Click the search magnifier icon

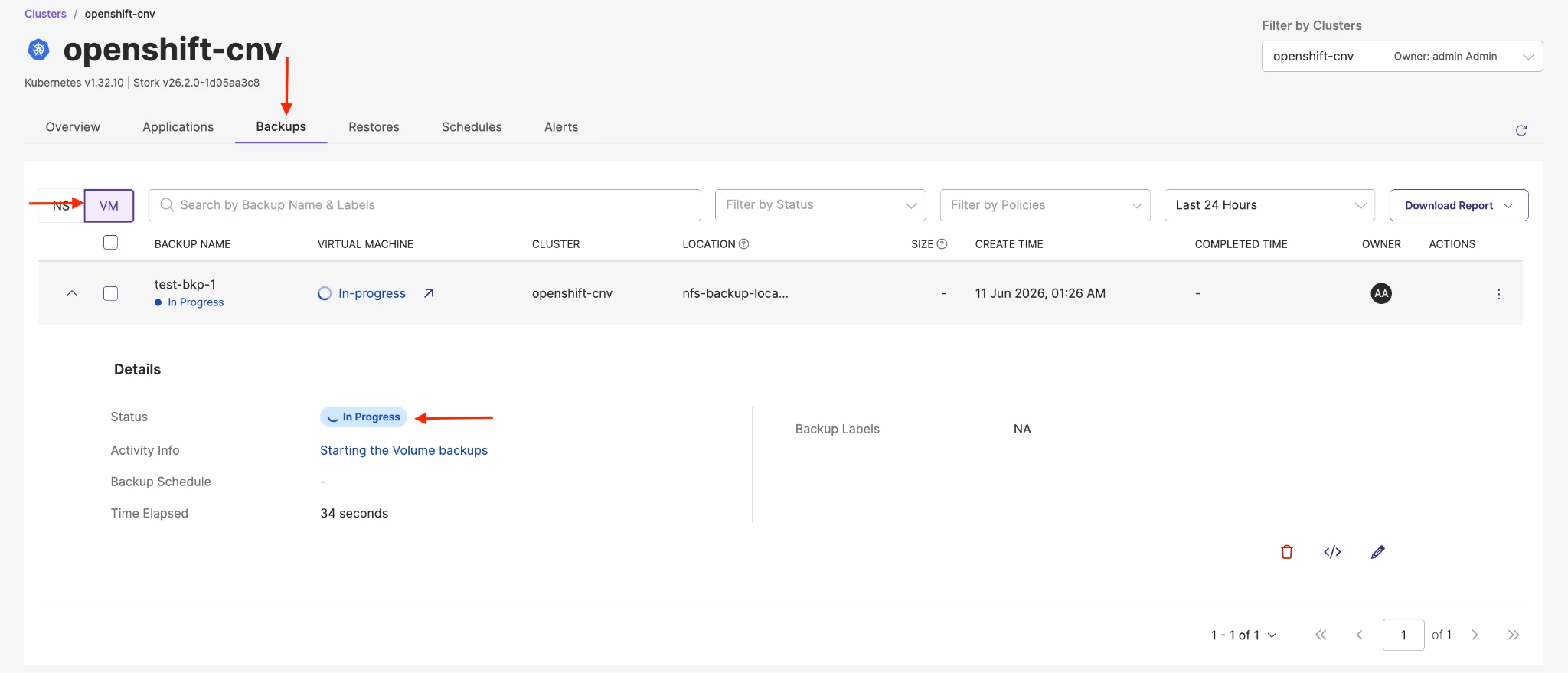[x=167, y=205]
